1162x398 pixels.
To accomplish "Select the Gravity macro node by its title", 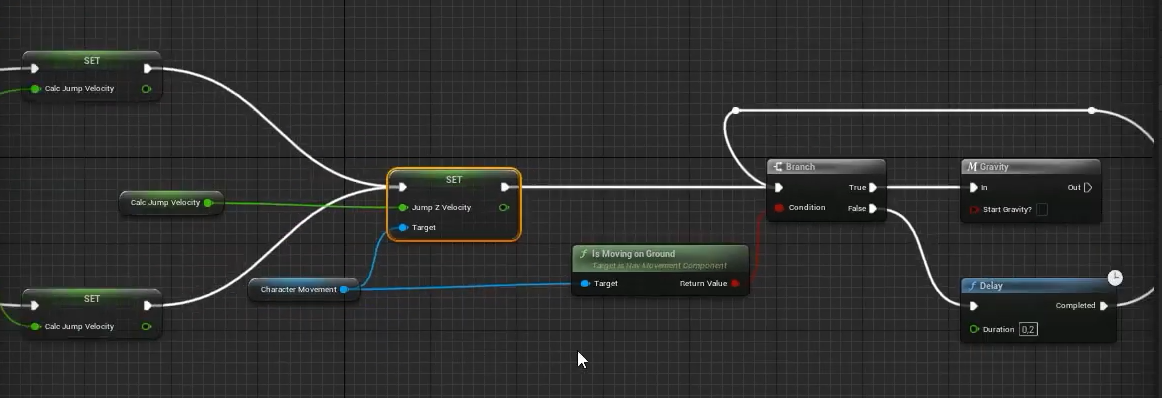I will pyautogui.click(x=995, y=167).
